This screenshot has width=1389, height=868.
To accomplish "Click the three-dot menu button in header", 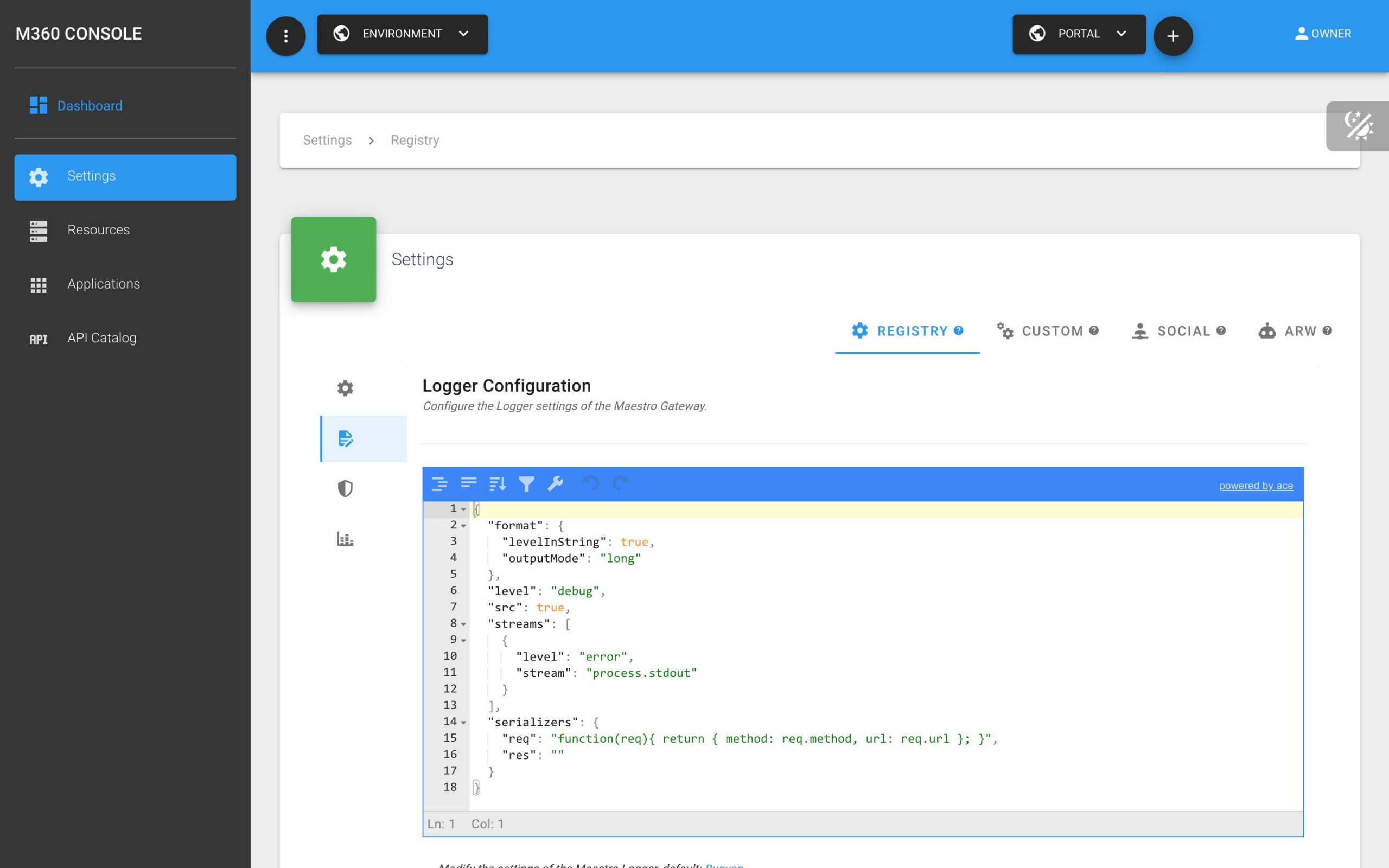I will pyautogui.click(x=286, y=36).
